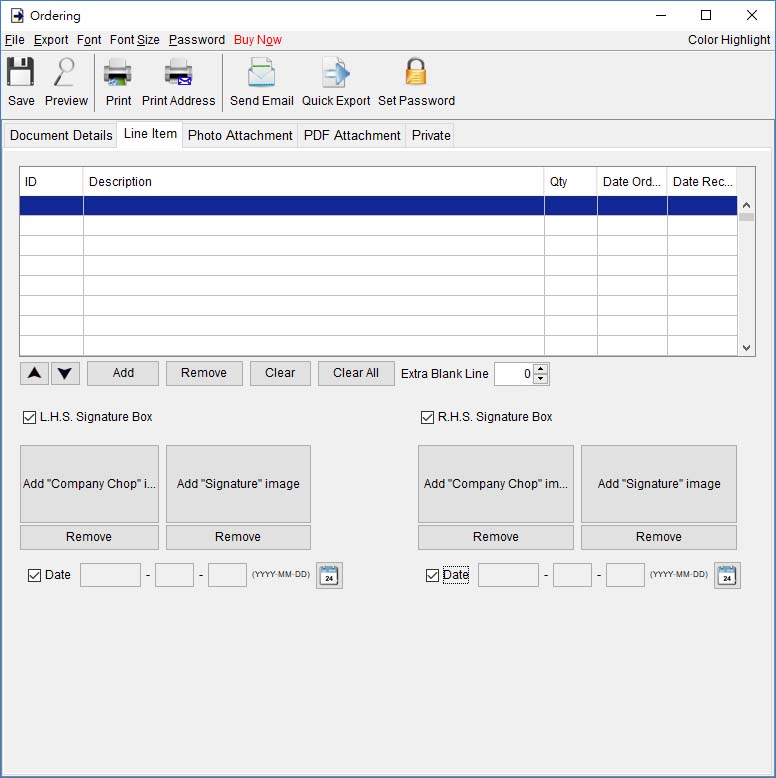Open Preview with the magnifier icon
The image size is (776, 778).
[65, 72]
